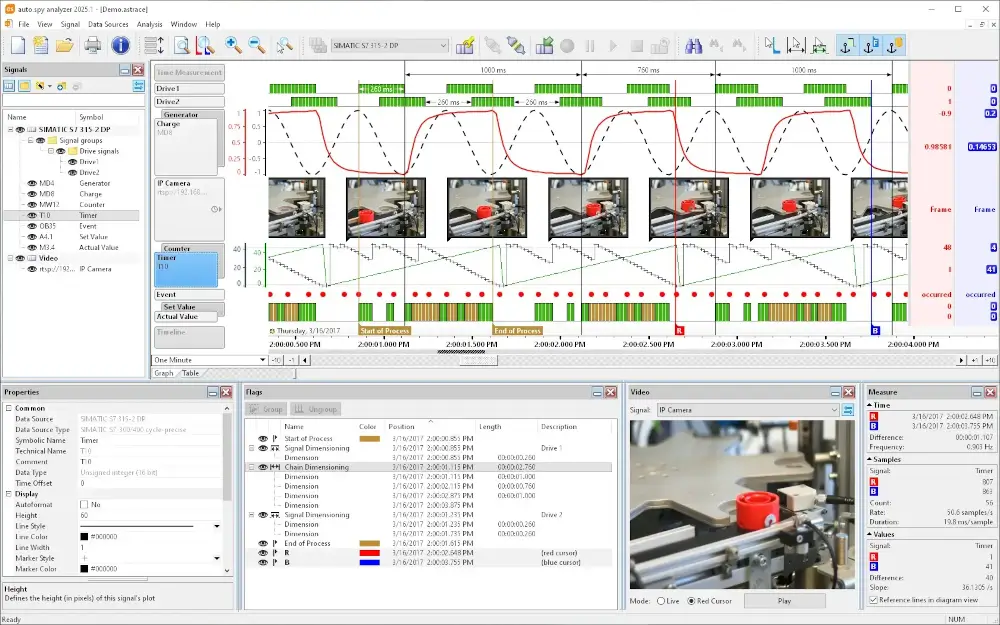Click the sync arrows icon in Signals panel
This screenshot has height=625, width=1000.
pos(138,85)
